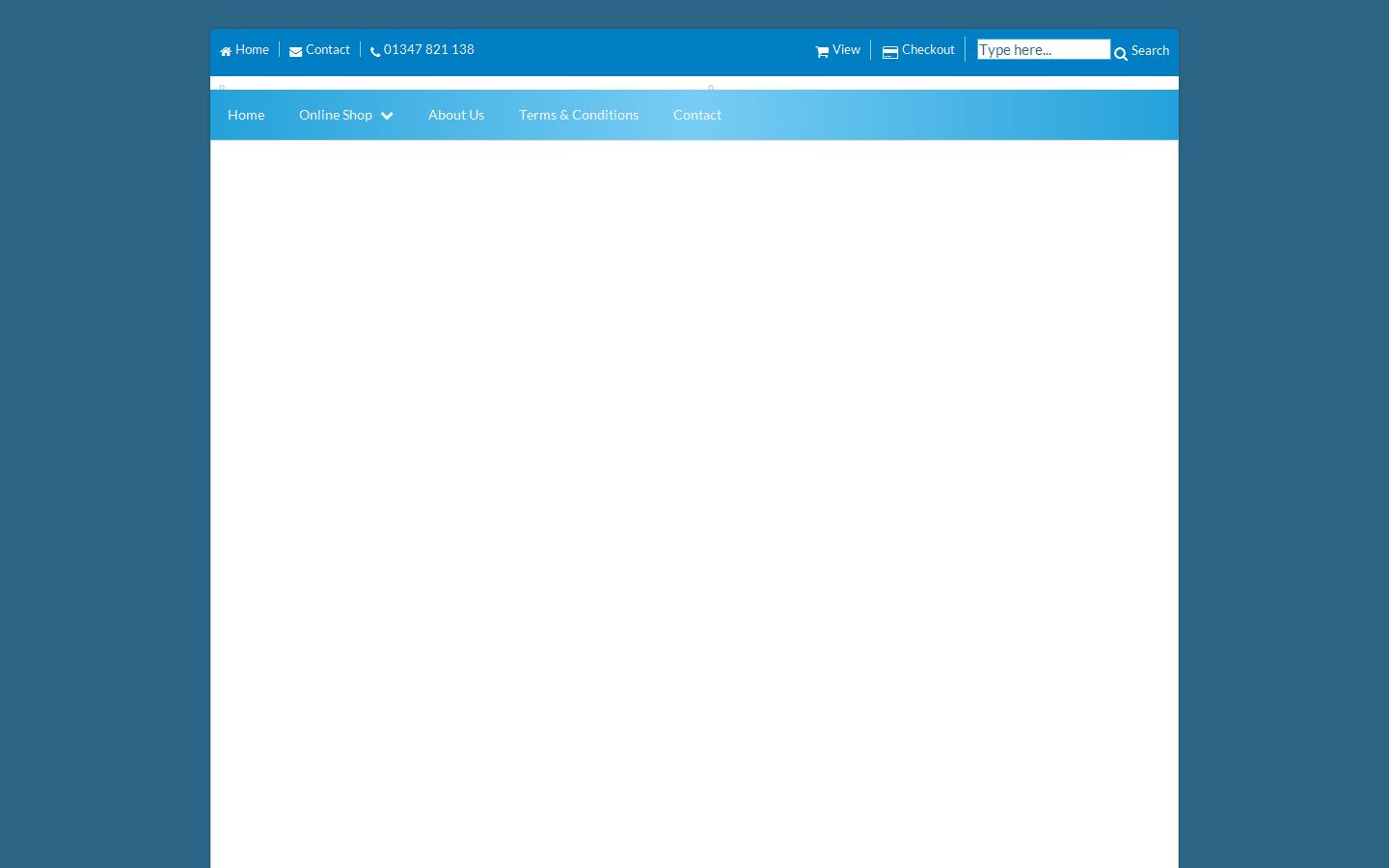Call 01347 821 138
Image resolution: width=1389 pixels, height=868 pixels.
pyautogui.click(x=428, y=49)
